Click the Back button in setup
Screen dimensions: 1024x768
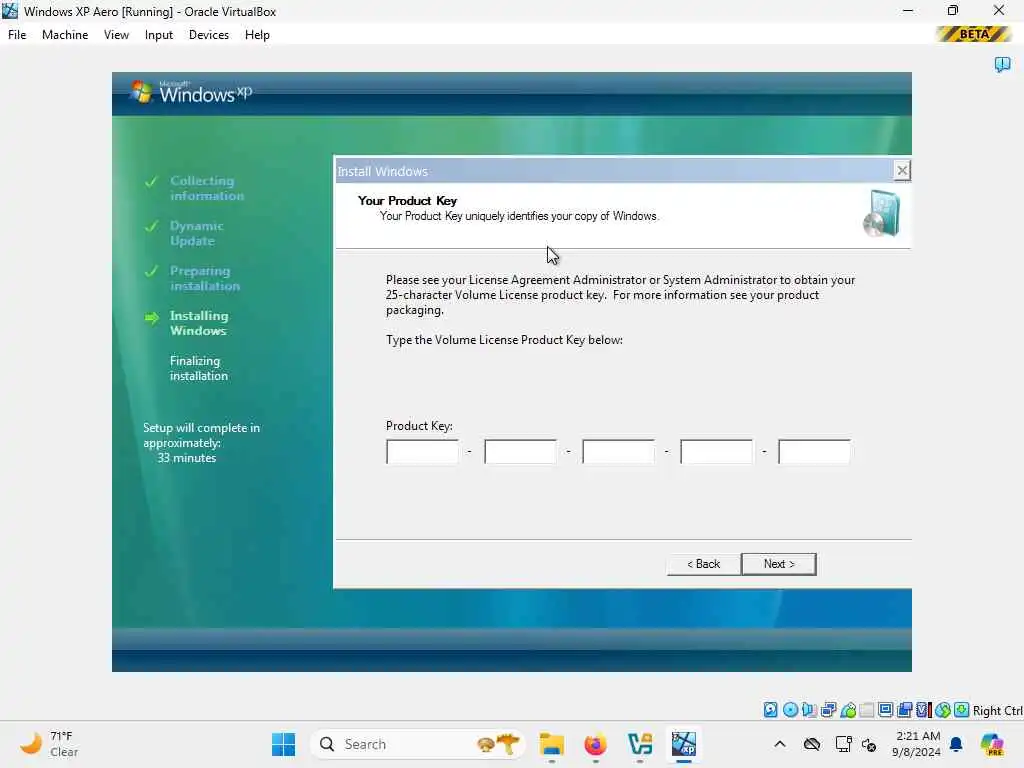coord(703,564)
